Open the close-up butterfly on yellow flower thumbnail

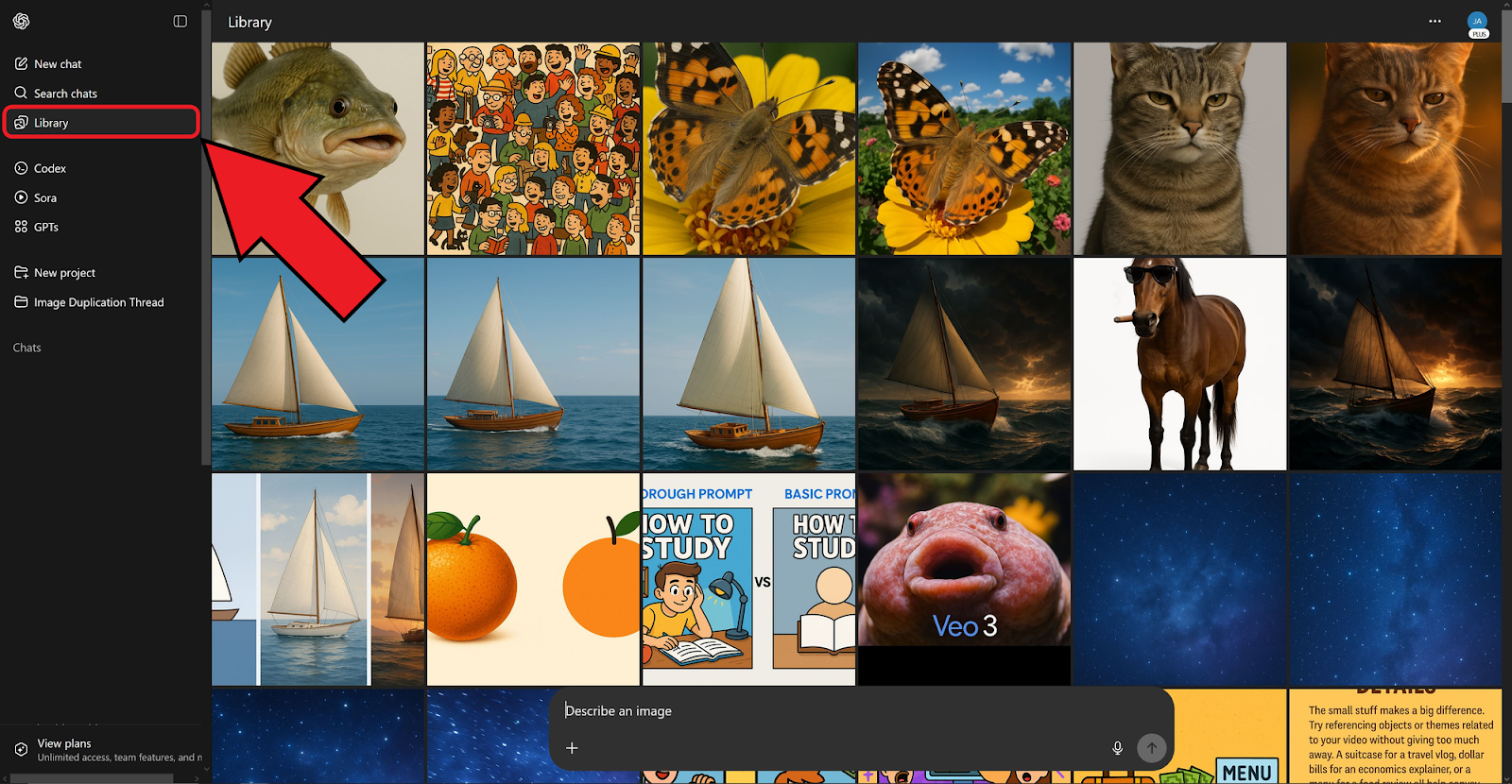[x=748, y=148]
